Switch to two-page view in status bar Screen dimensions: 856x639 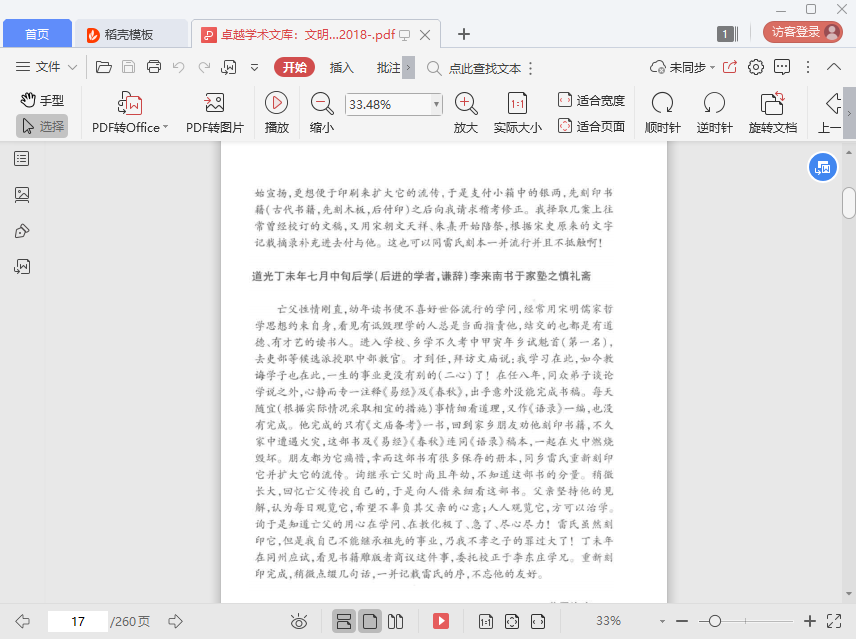[396, 621]
